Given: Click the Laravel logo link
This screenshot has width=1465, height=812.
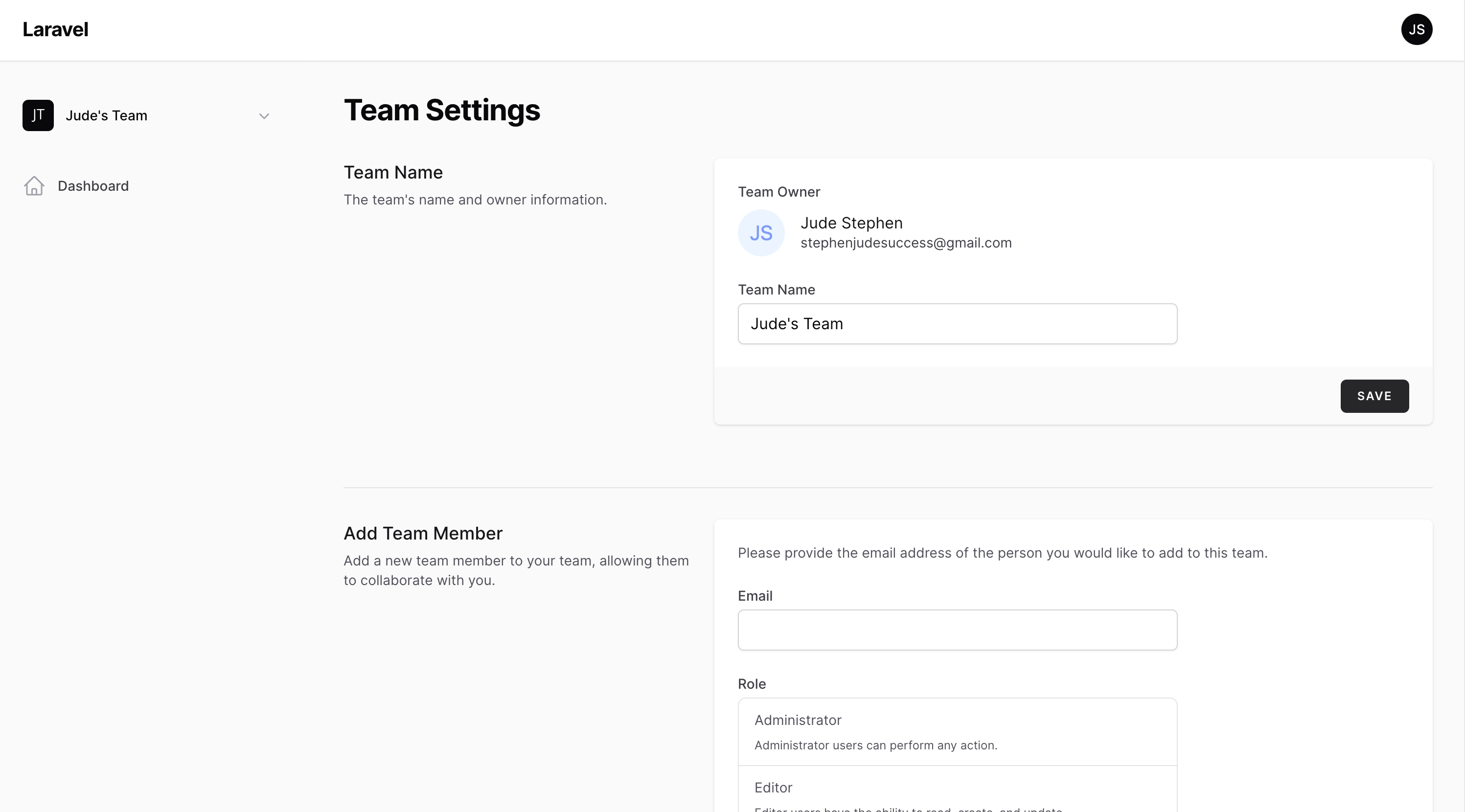Looking at the screenshot, I should click(x=55, y=29).
